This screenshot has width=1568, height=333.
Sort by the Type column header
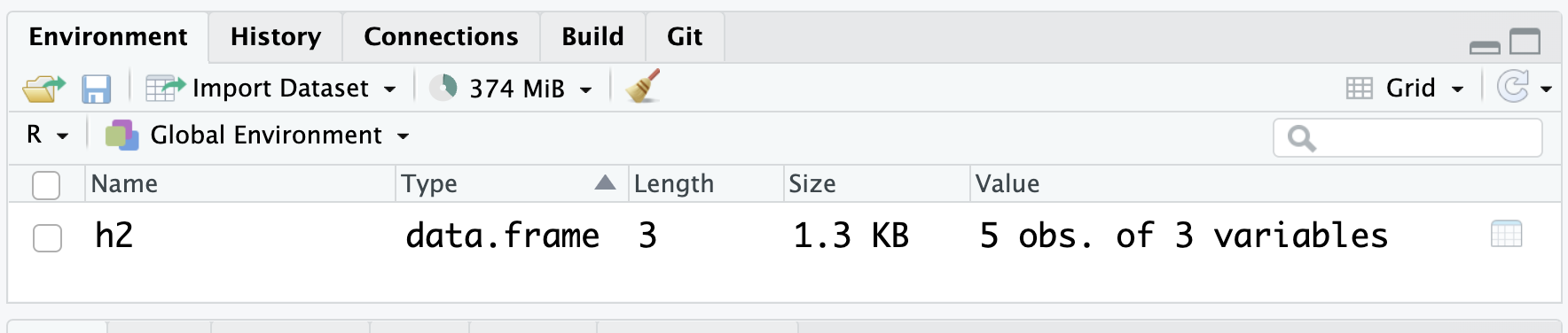[511, 183]
